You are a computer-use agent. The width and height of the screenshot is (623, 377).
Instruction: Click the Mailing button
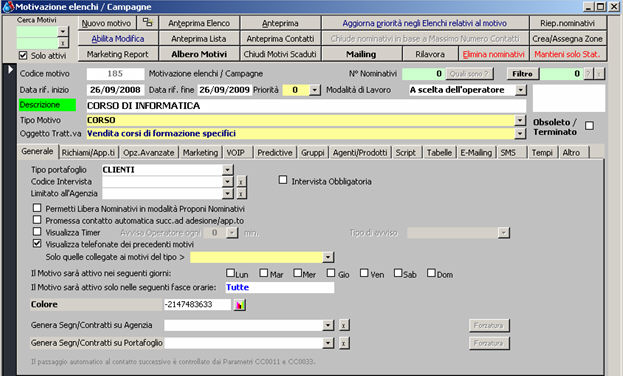(x=361, y=54)
